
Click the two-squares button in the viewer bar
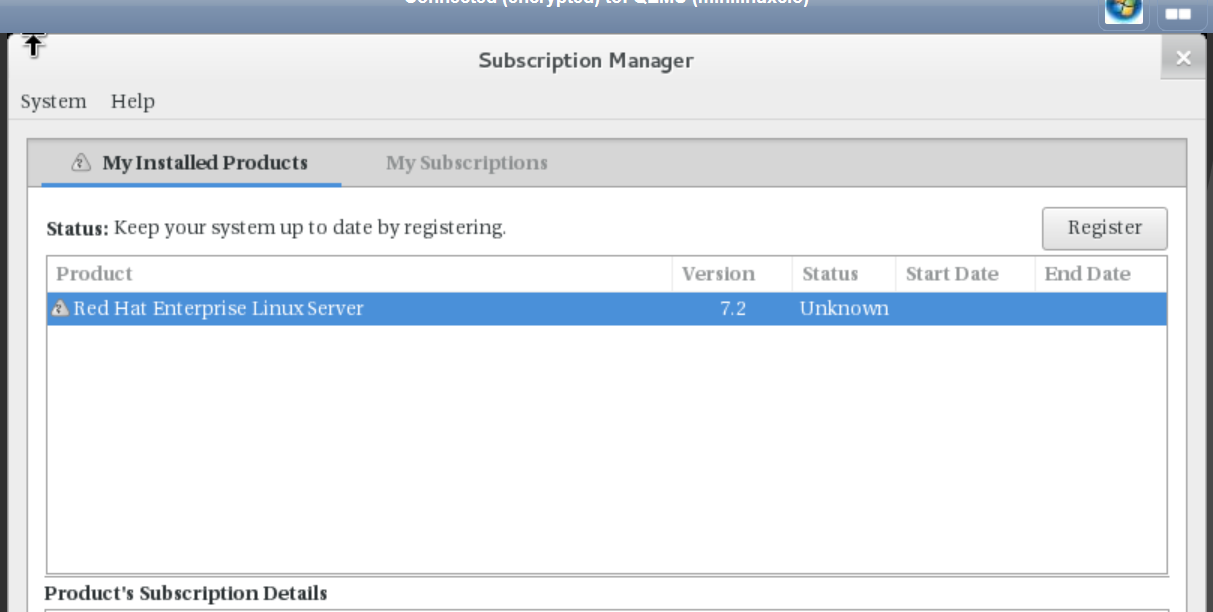pyautogui.click(x=1178, y=13)
